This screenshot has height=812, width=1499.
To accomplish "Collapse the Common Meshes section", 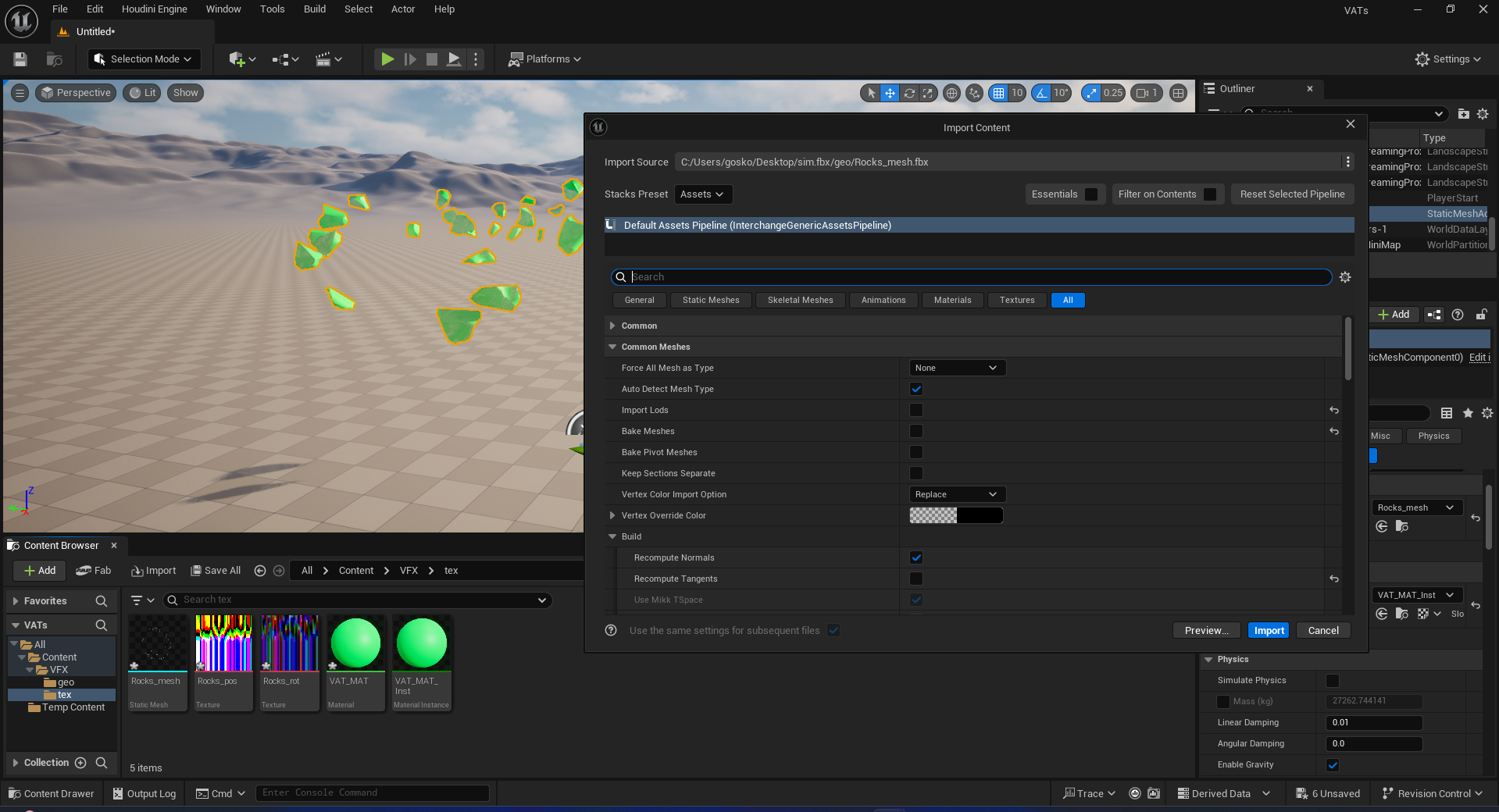I will pyautogui.click(x=612, y=347).
